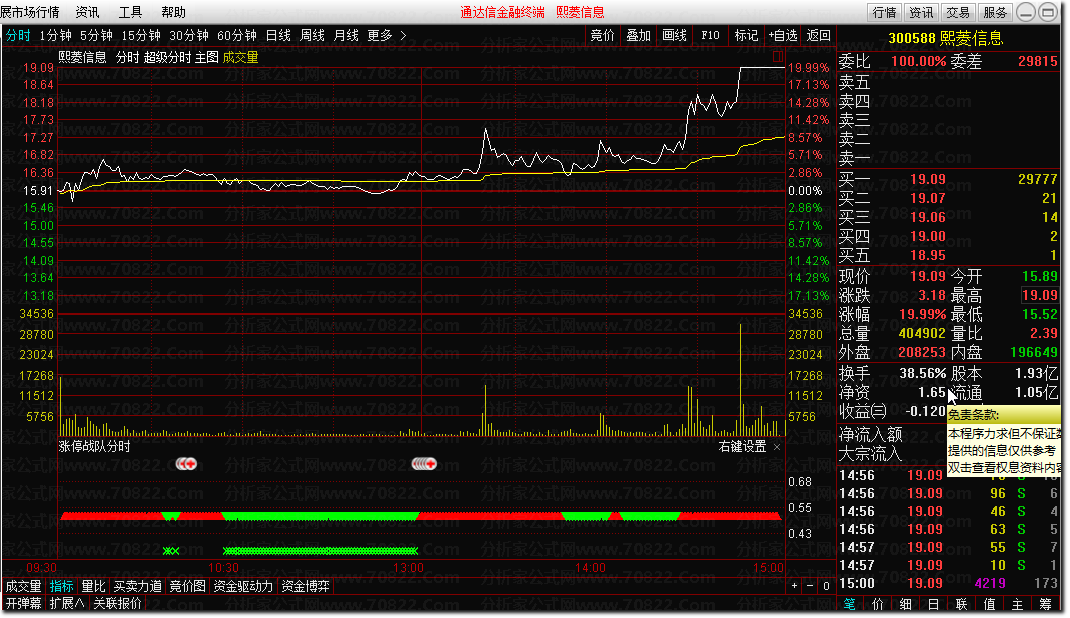Click the 叠加 overlay tool
The height and width of the screenshot is (618, 1070).
click(639, 35)
